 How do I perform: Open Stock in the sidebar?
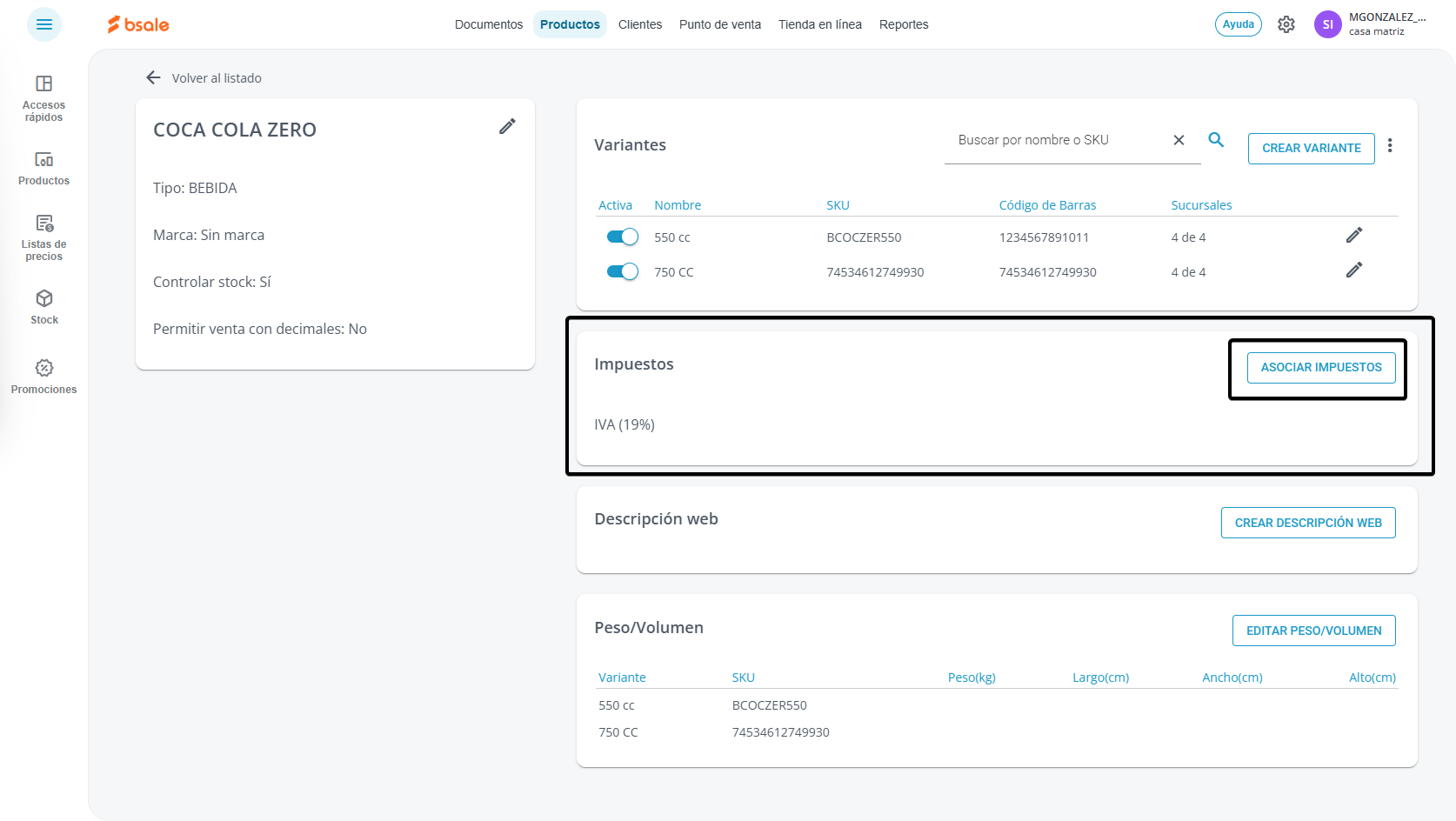(x=44, y=308)
